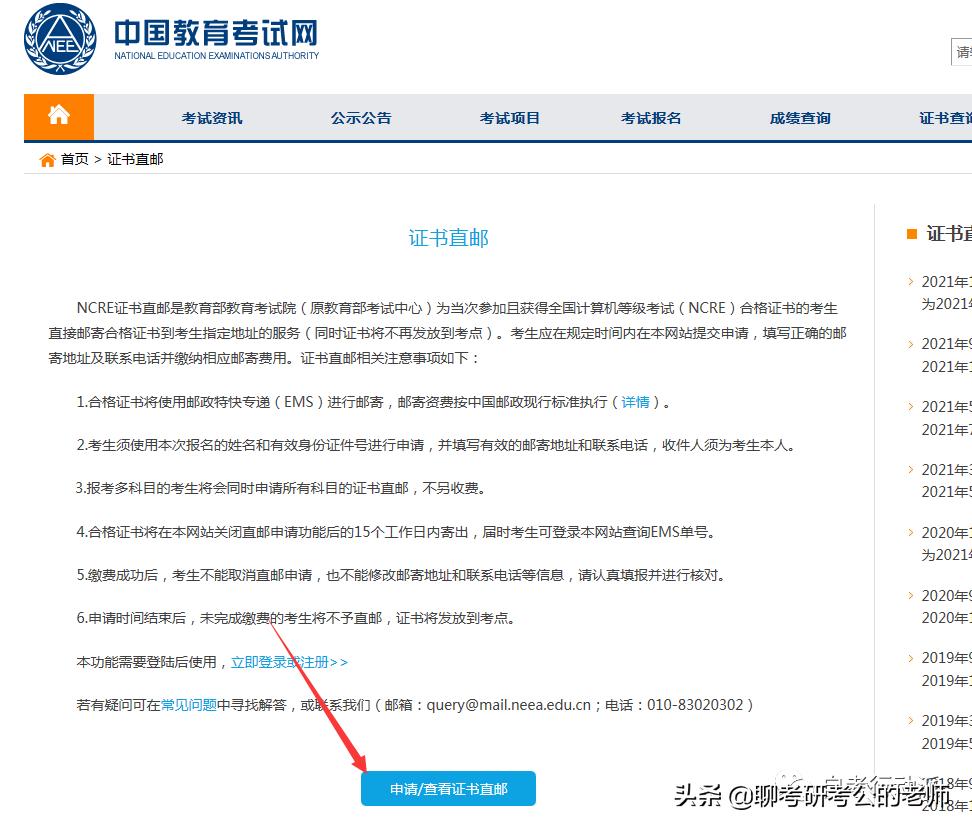The height and width of the screenshot is (830, 972).
Task: Select 考试项目 from the navigation bar
Action: 509,117
